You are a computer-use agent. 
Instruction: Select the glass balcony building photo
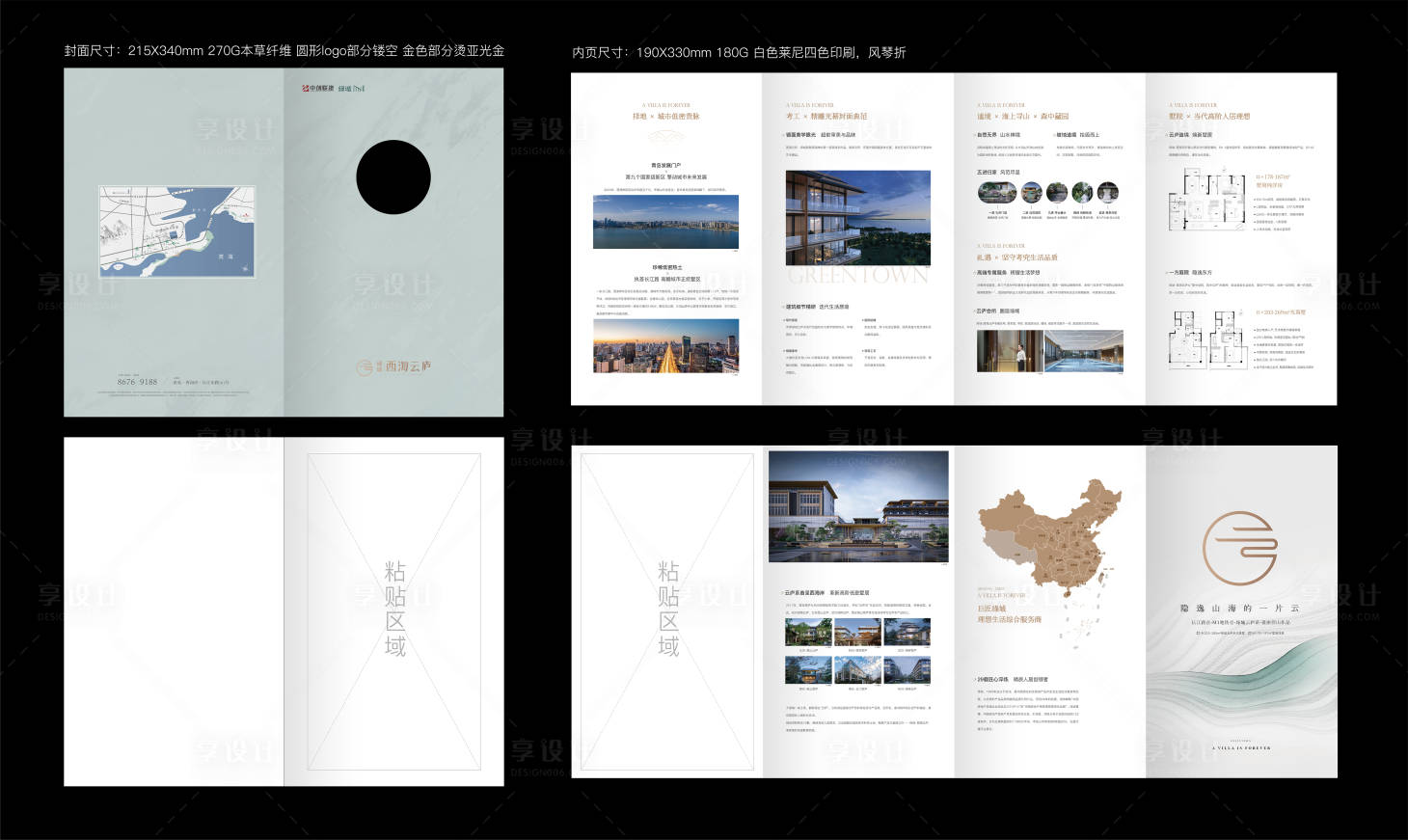858,218
